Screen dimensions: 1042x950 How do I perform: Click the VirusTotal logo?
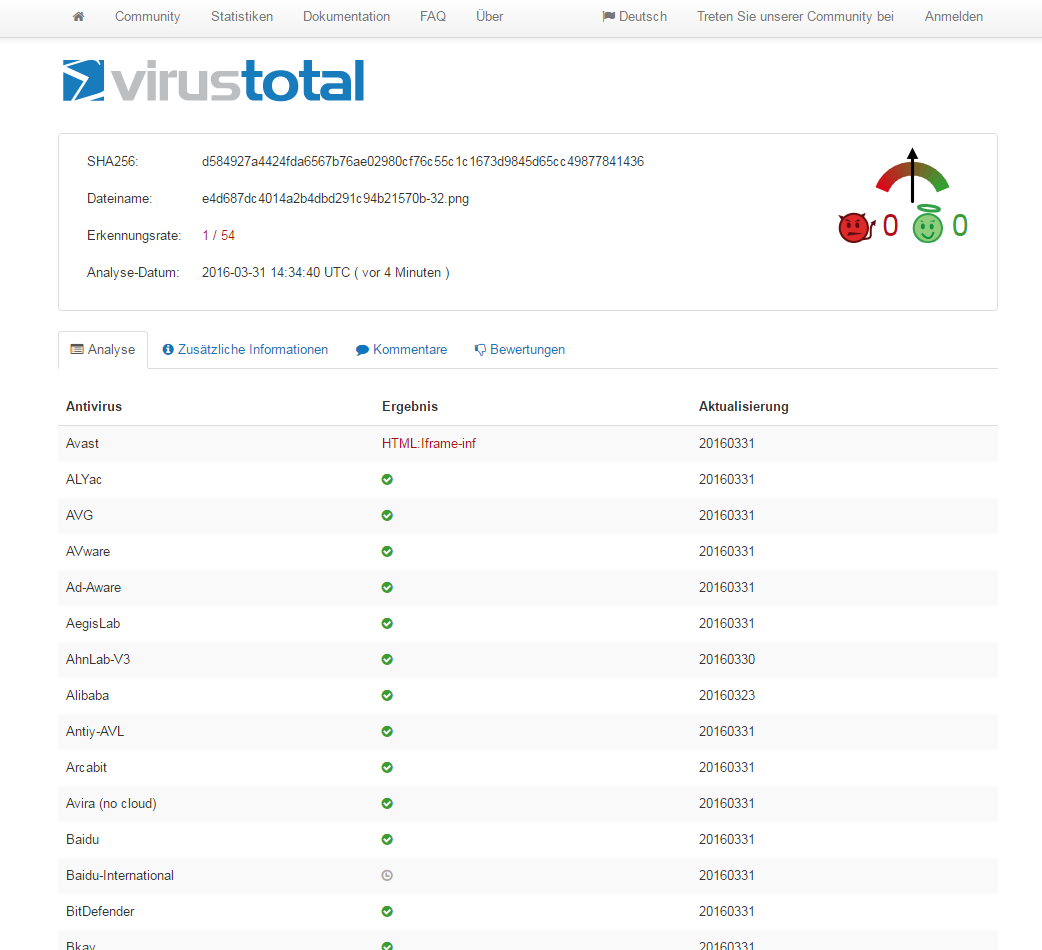point(213,80)
